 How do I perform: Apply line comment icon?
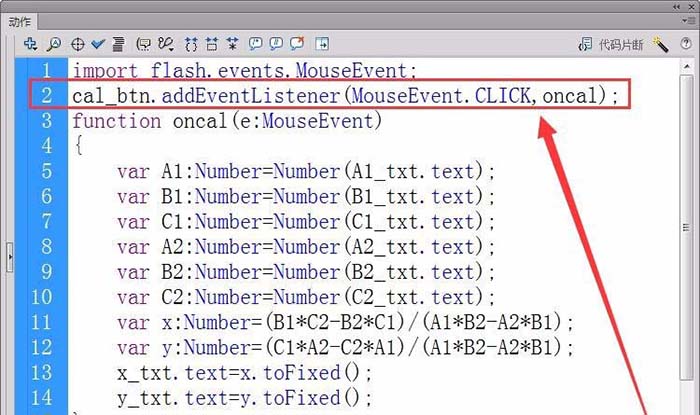click(276, 43)
